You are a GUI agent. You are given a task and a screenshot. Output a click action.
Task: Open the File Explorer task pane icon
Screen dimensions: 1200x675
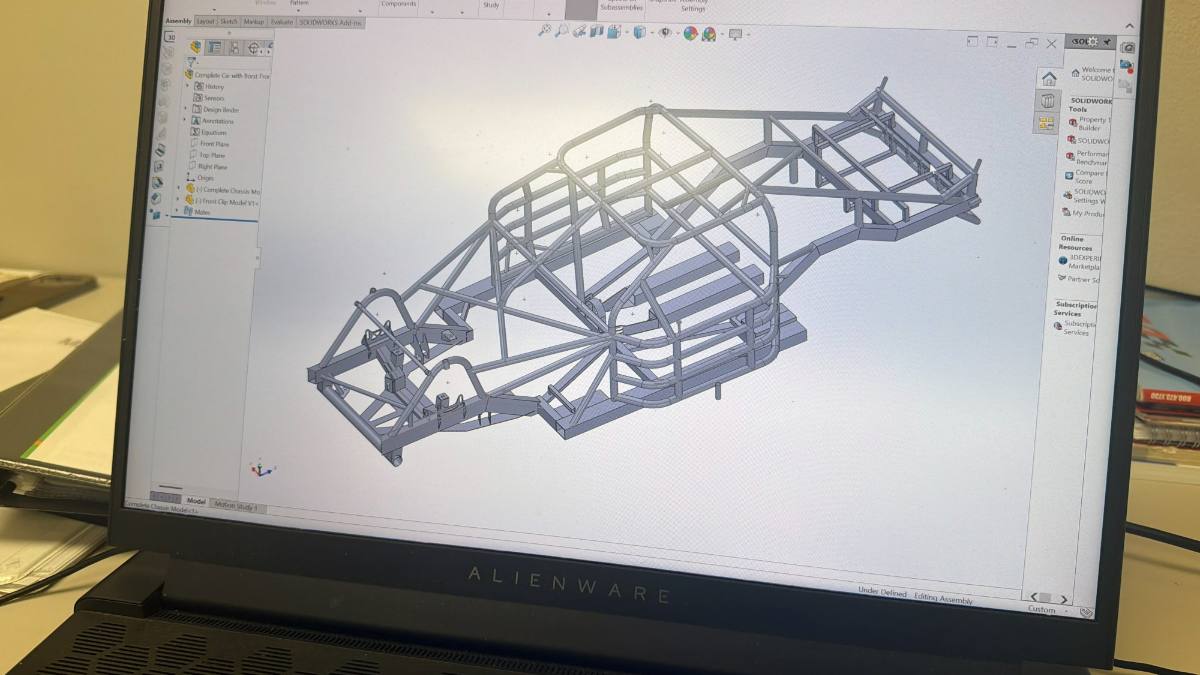point(1047,123)
